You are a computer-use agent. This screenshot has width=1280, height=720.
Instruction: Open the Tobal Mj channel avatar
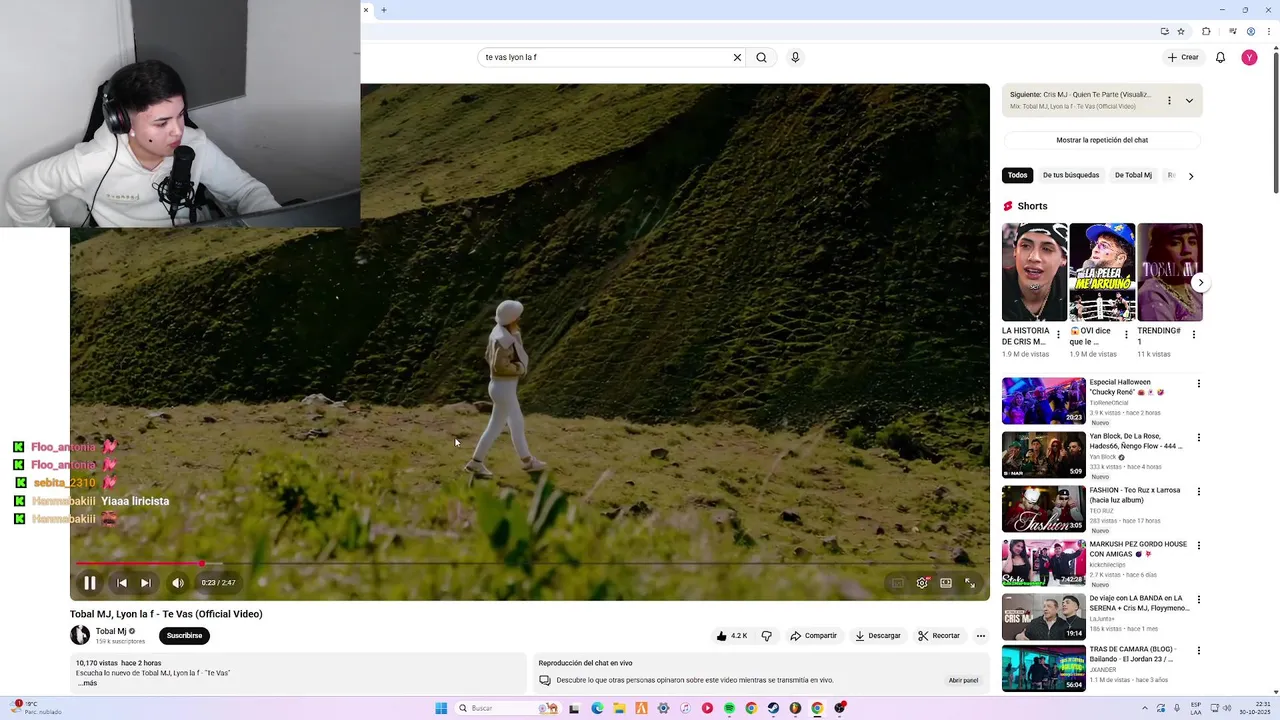coord(79,635)
